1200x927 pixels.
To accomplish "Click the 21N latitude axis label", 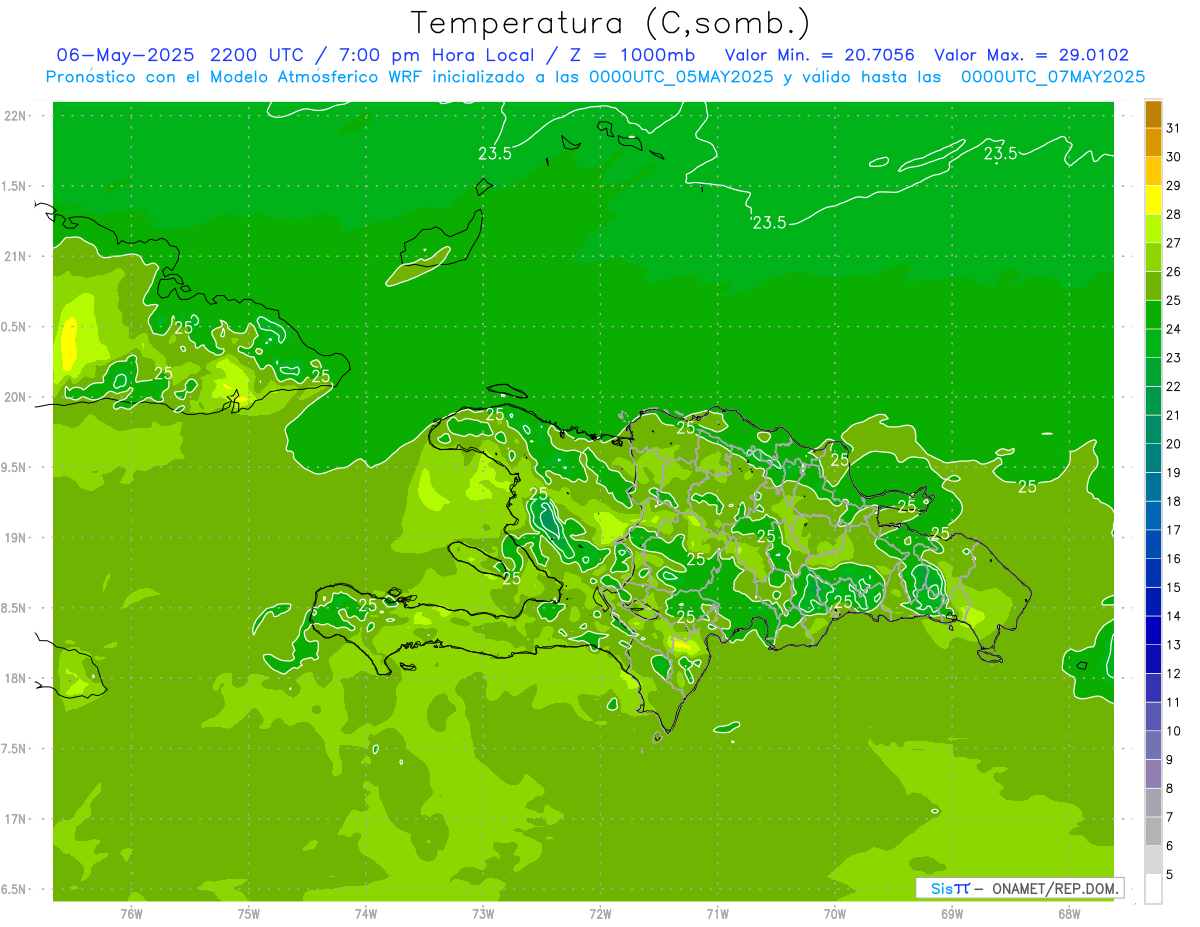I will coord(15,256).
